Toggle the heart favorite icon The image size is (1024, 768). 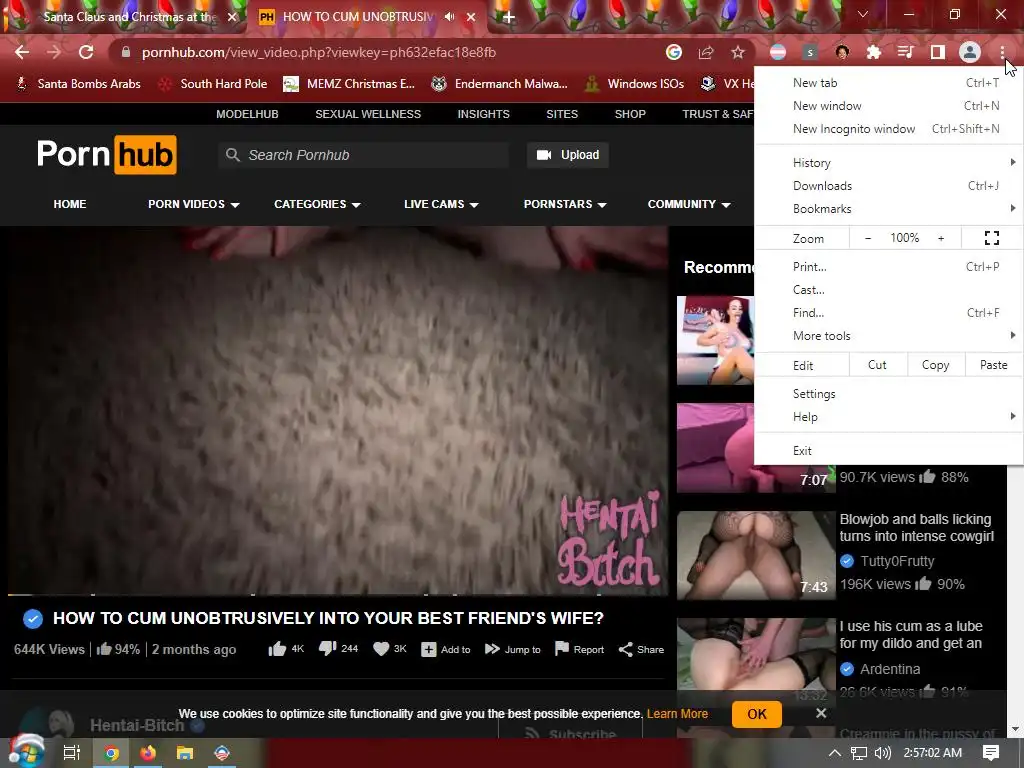[x=381, y=648]
